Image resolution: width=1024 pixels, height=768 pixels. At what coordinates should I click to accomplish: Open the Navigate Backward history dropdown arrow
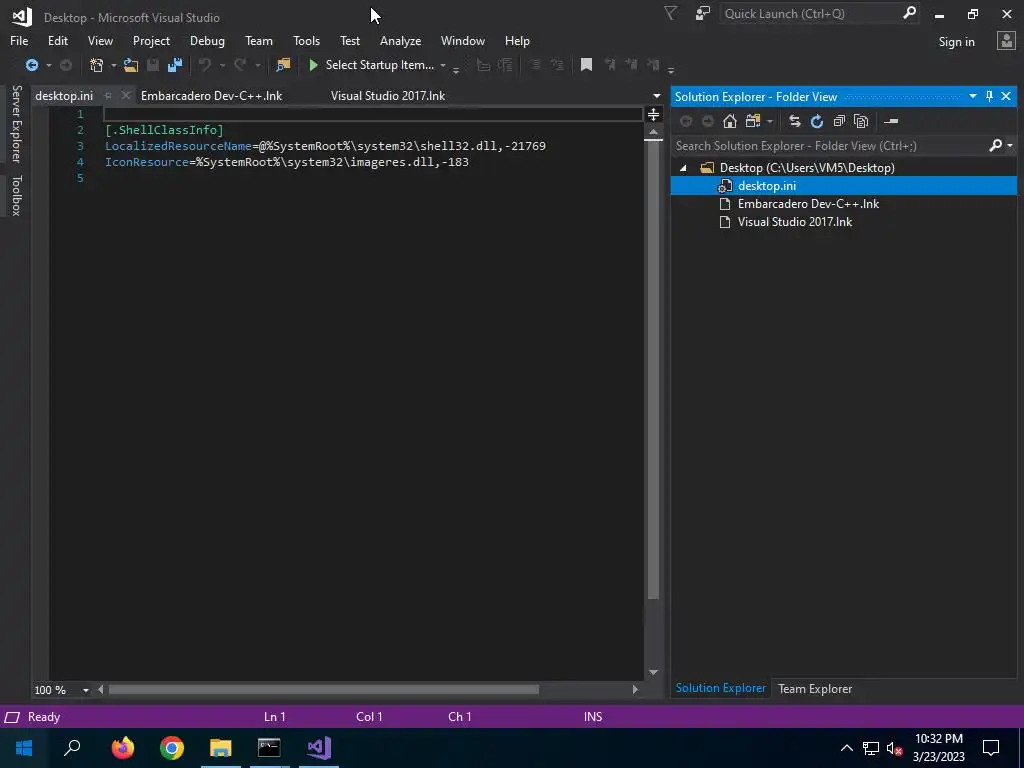(x=48, y=65)
